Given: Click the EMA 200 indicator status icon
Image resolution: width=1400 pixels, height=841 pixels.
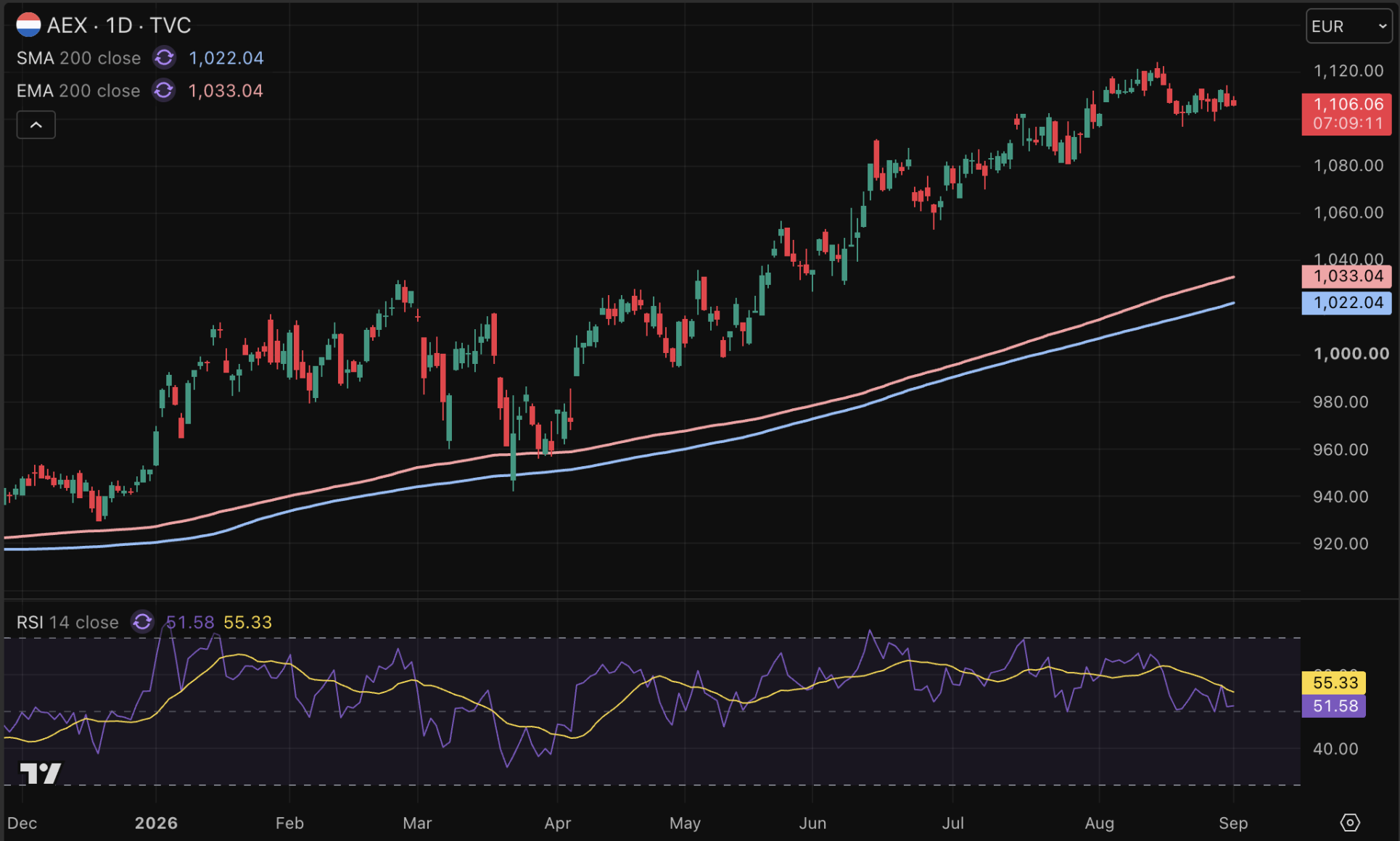Looking at the screenshot, I should pyautogui.click(x=164, y=91).
